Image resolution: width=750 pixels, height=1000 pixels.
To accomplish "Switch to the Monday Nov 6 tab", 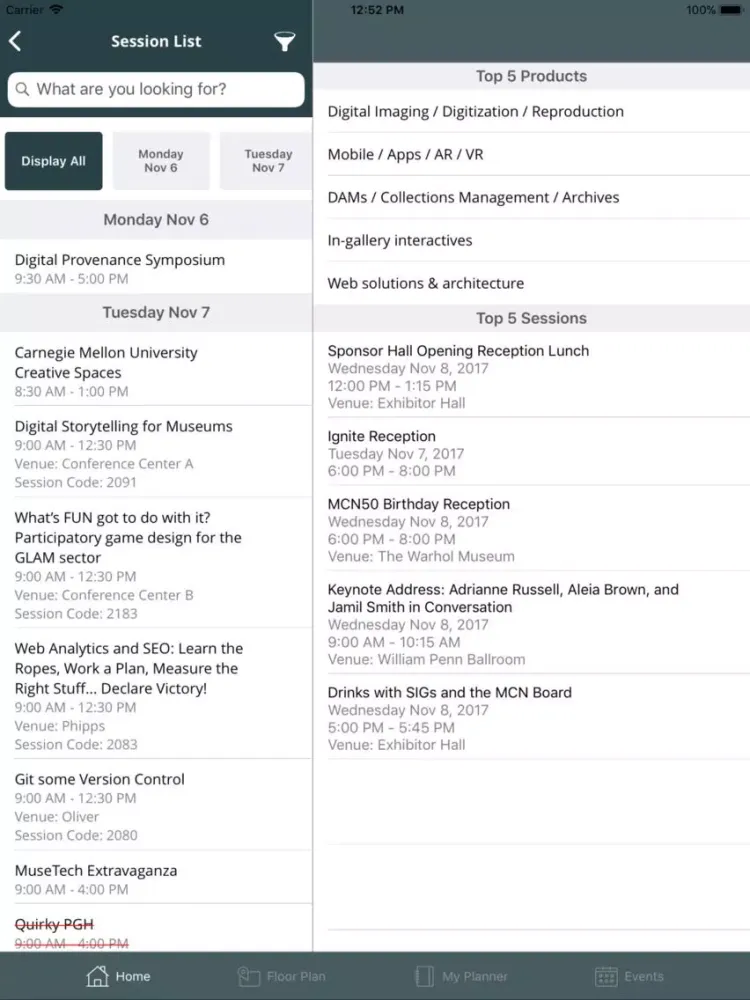I will point(161,161).
